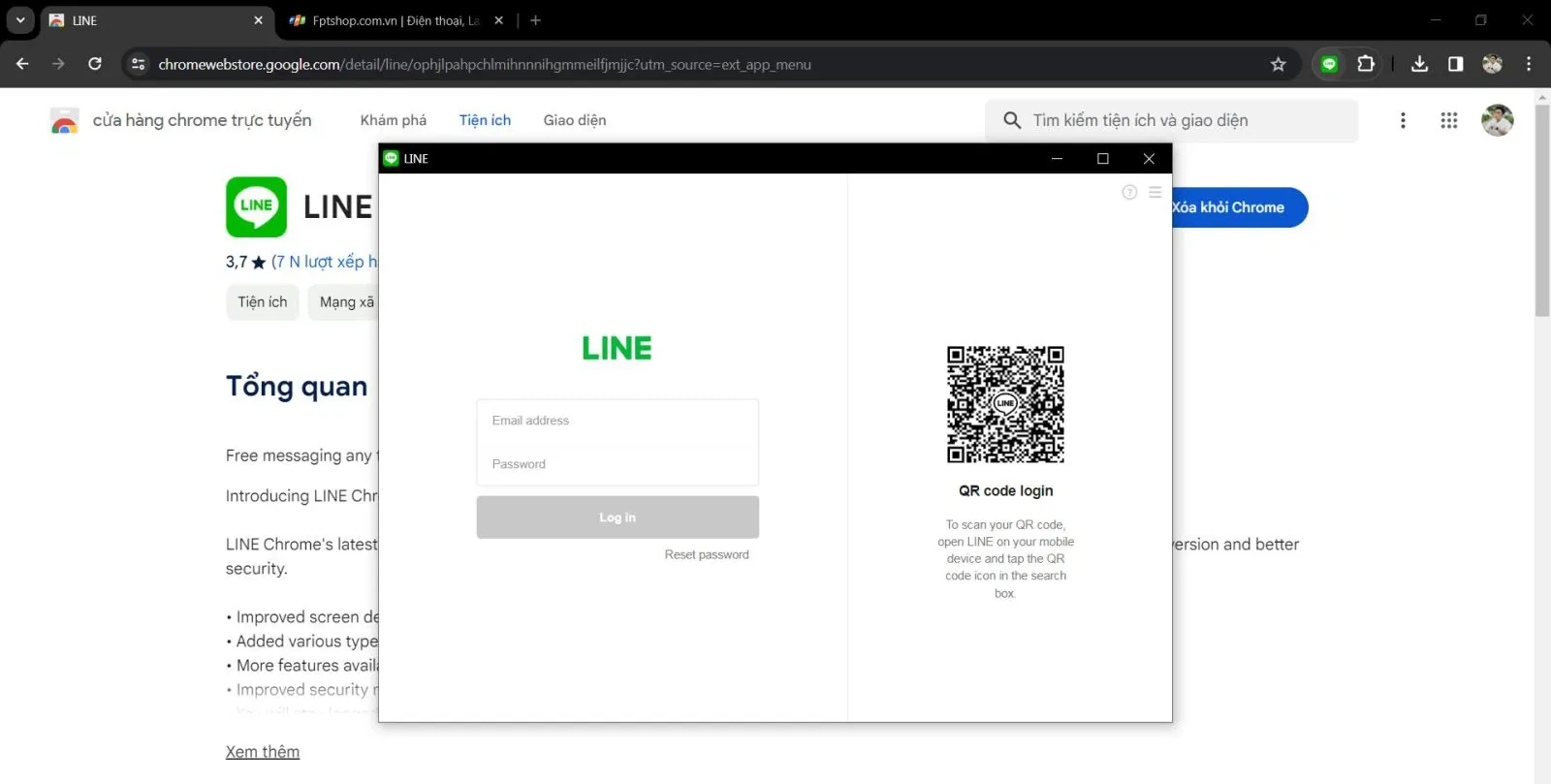
Task: Close the LINE login window
Action: [1149, 158]
